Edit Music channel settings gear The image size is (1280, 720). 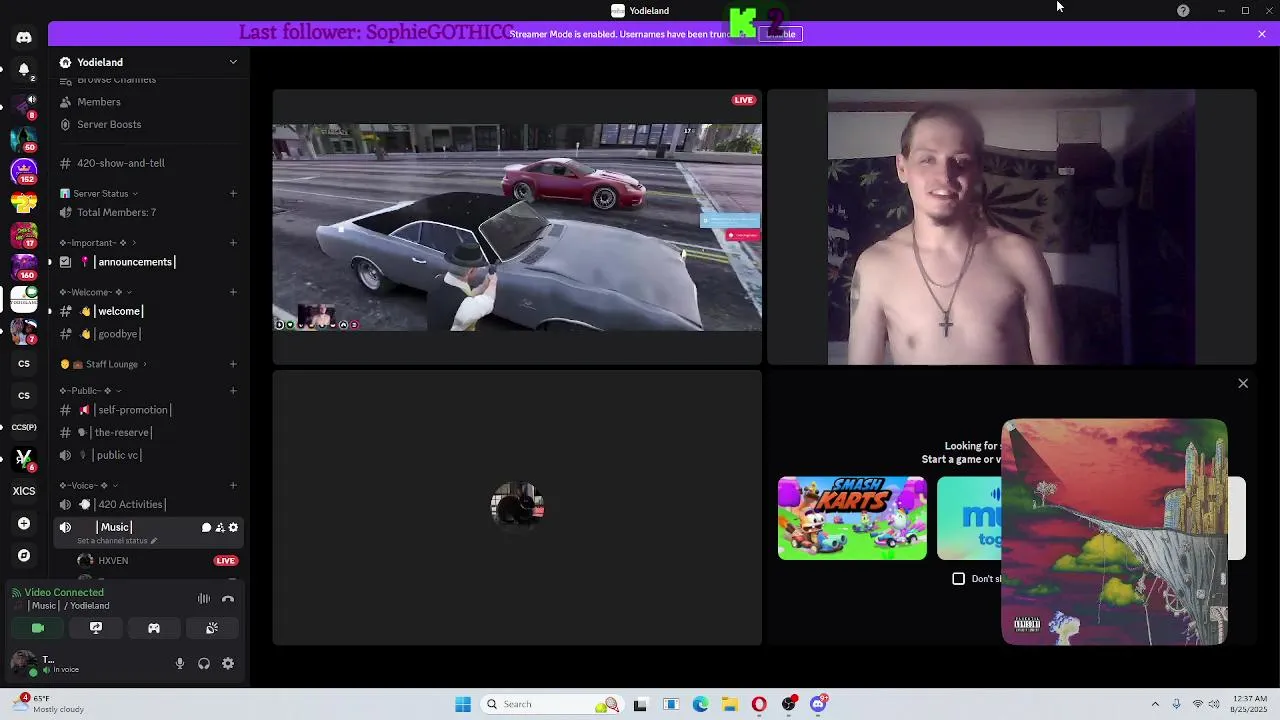pos(234,527)
